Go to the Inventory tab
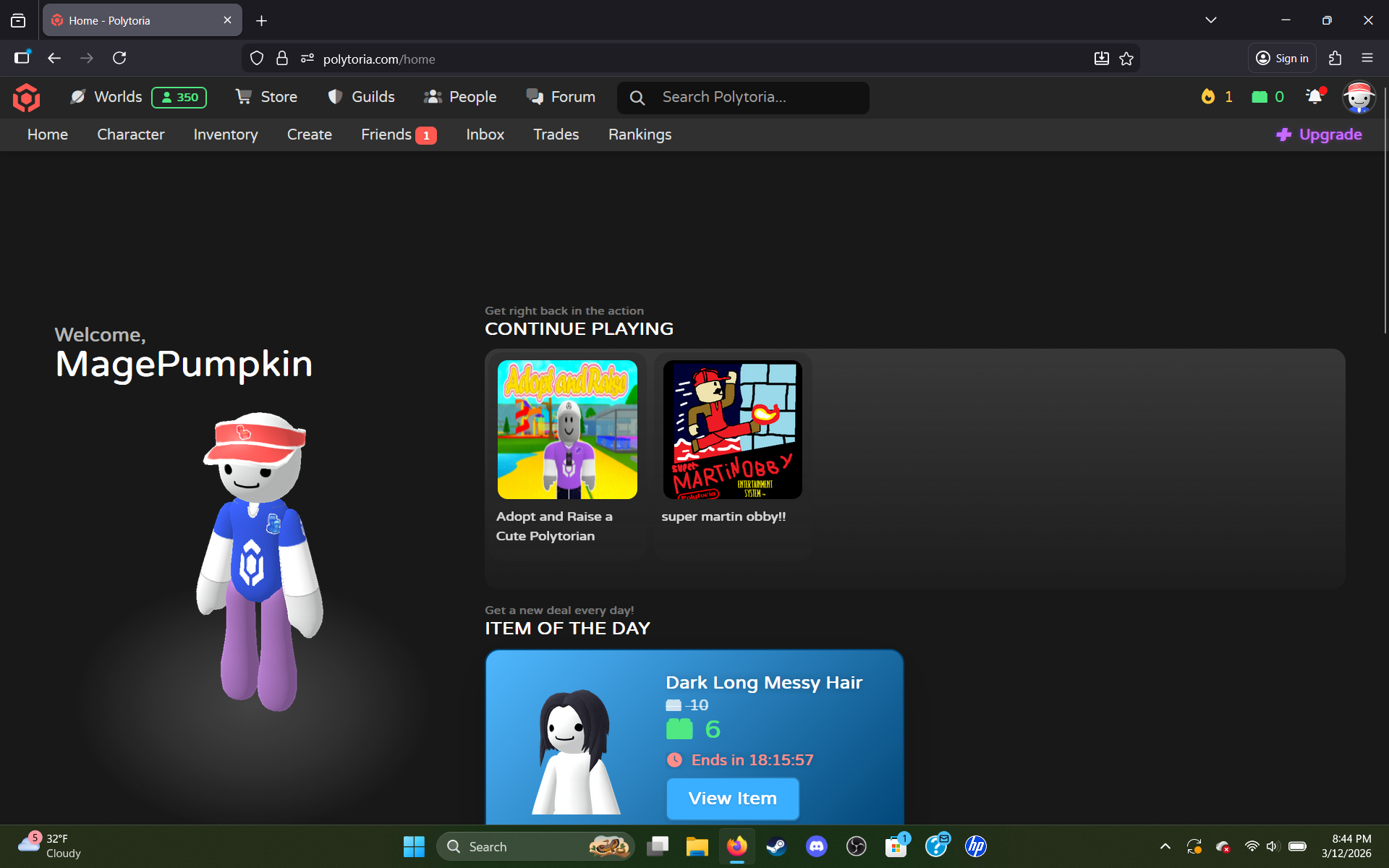 point(225,135)
